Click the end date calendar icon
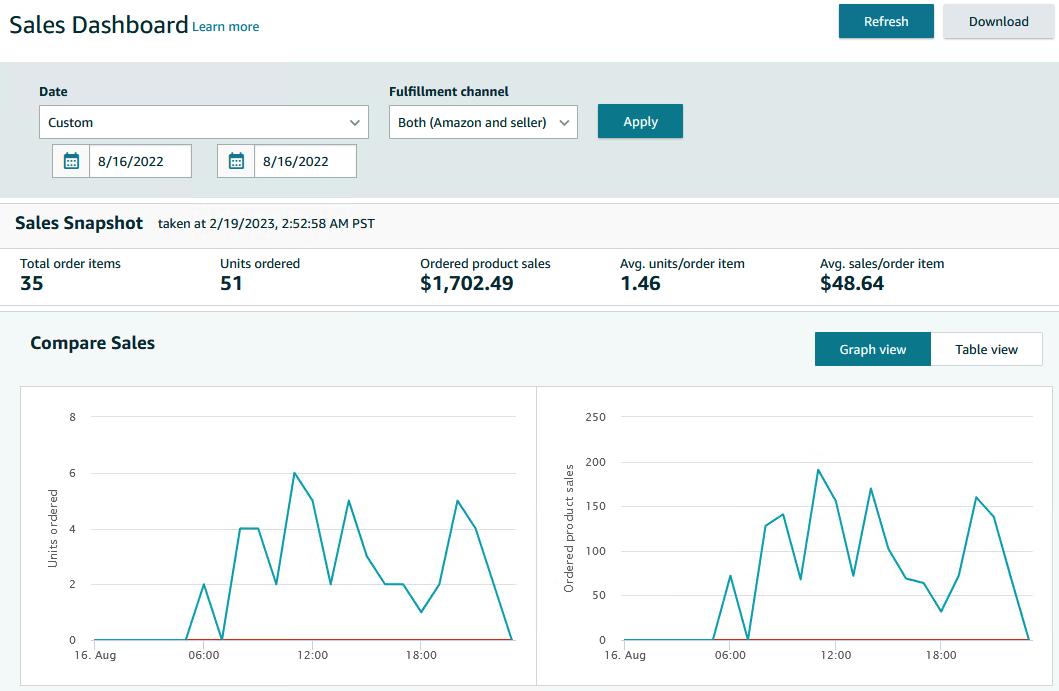The width and height of the screenshot is (1059, 691). tap(236, 161)
